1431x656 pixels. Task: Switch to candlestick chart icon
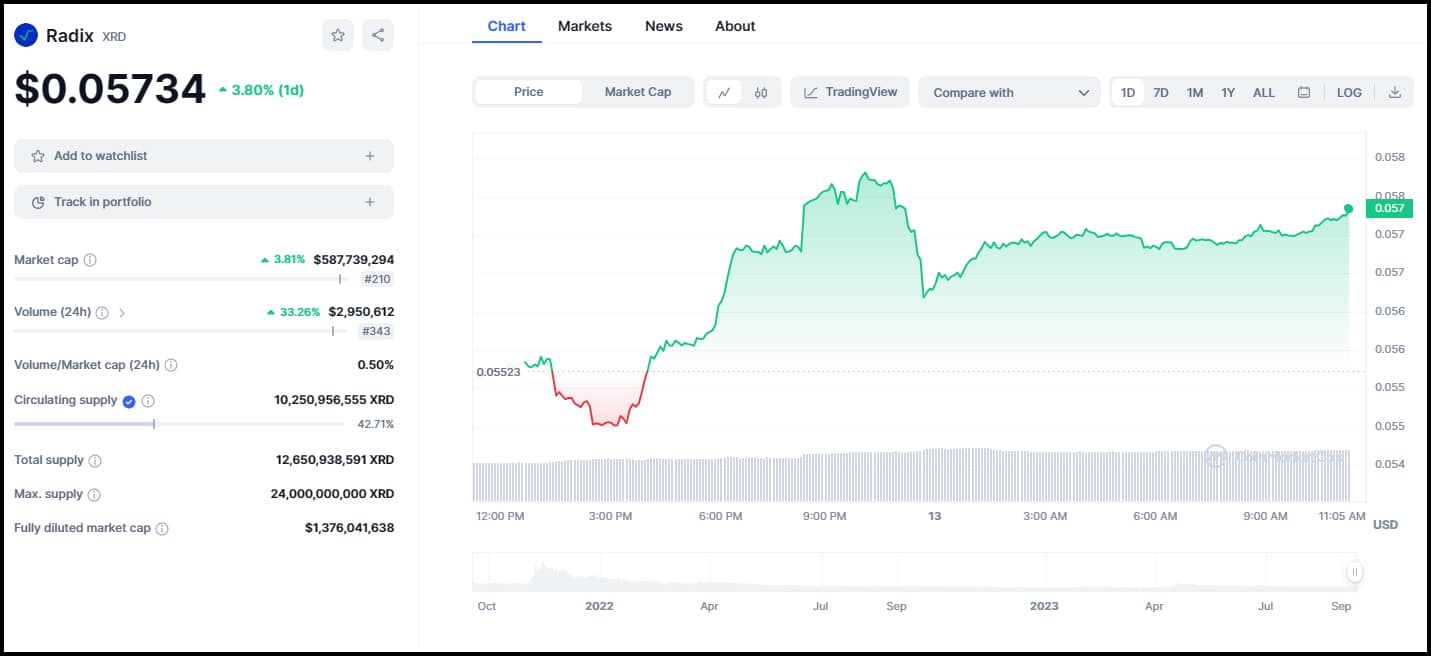coord(761,92)
